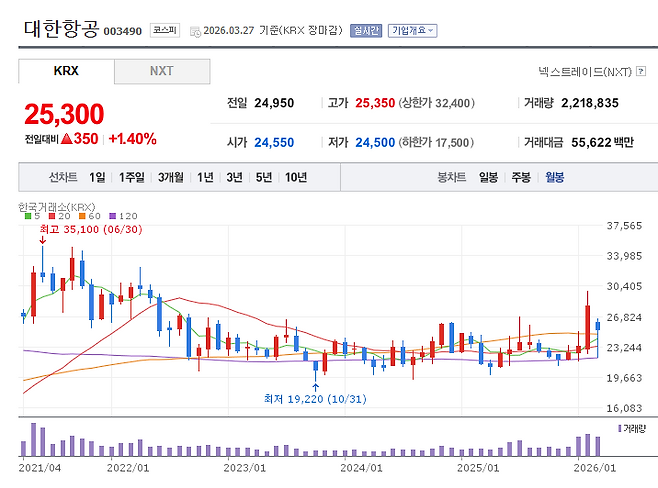Screen dimensions: 658x488
Task: Select the 1주일 line chart period
Action: pos(132,177)
